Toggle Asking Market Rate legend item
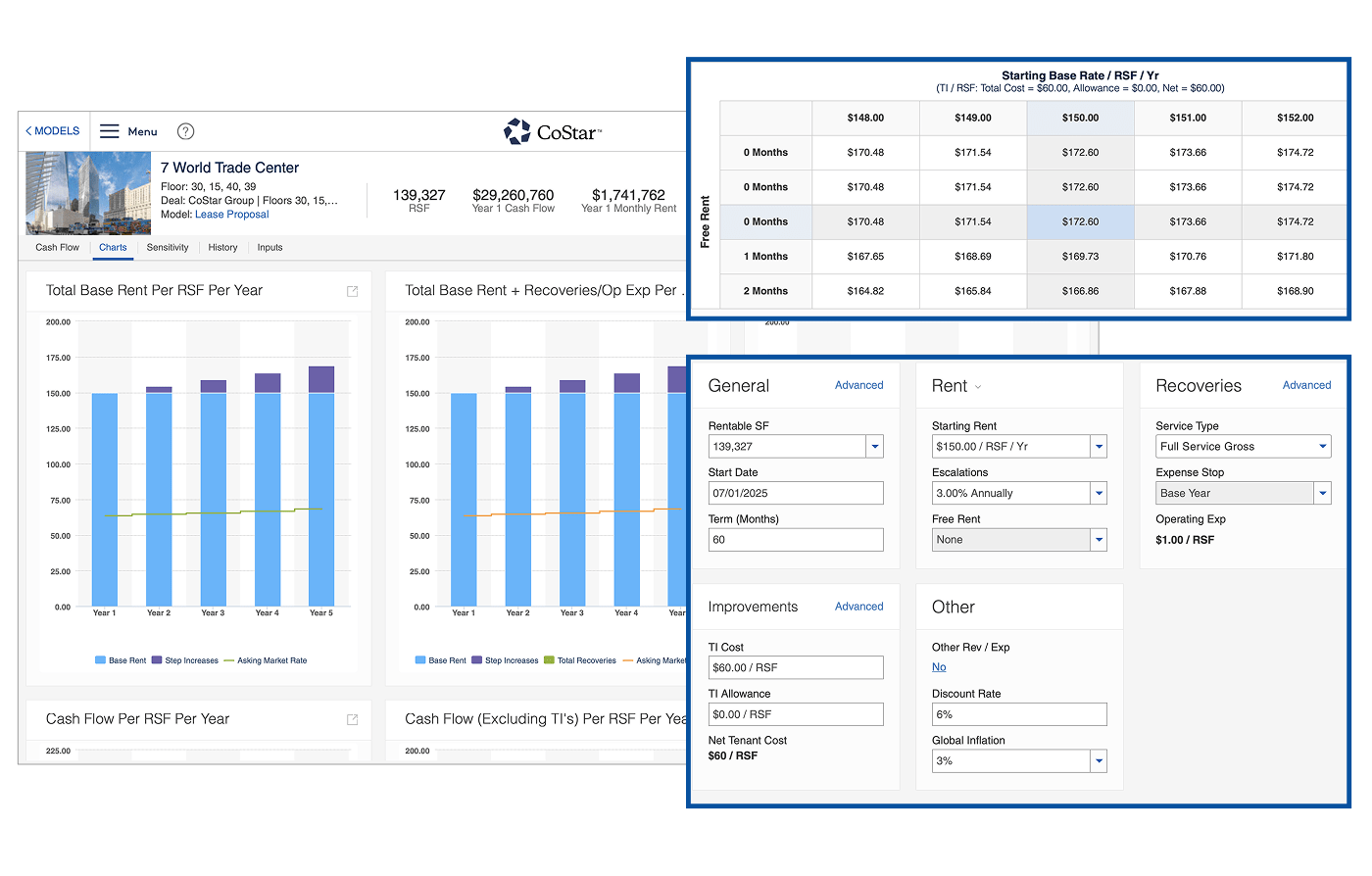Screen dimensions: 1372x876 pos(266,660)
